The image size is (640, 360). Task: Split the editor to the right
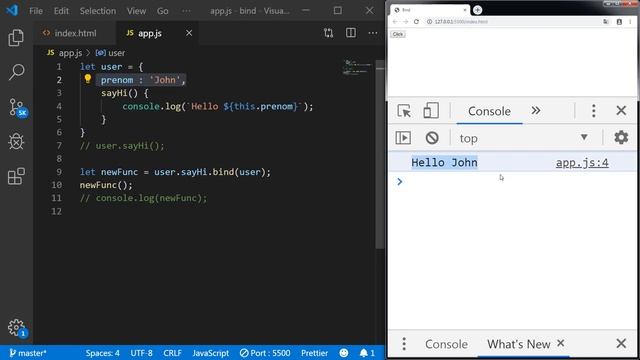(351, 33)
